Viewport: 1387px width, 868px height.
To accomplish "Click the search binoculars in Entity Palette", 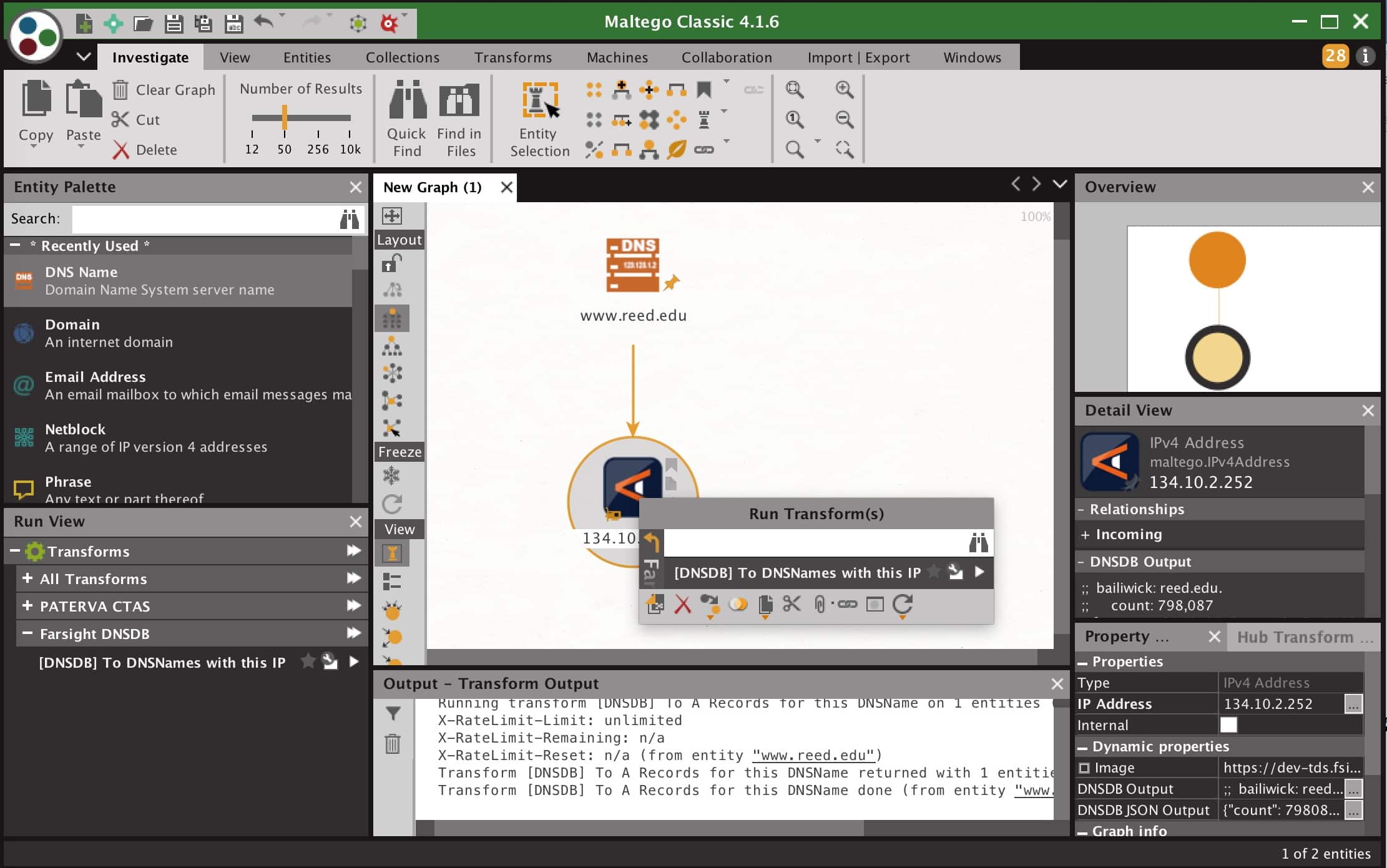I will [x=350, y=219].
